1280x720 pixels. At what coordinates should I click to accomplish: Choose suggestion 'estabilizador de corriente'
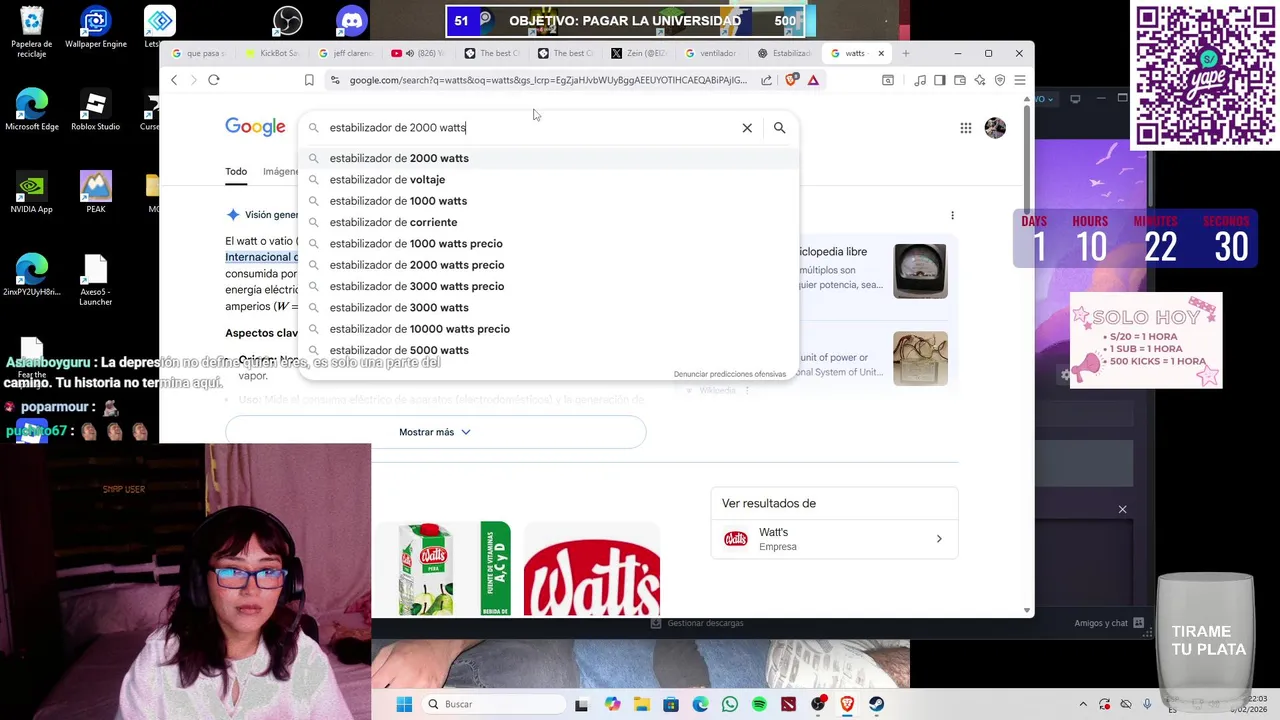(548, 222)
